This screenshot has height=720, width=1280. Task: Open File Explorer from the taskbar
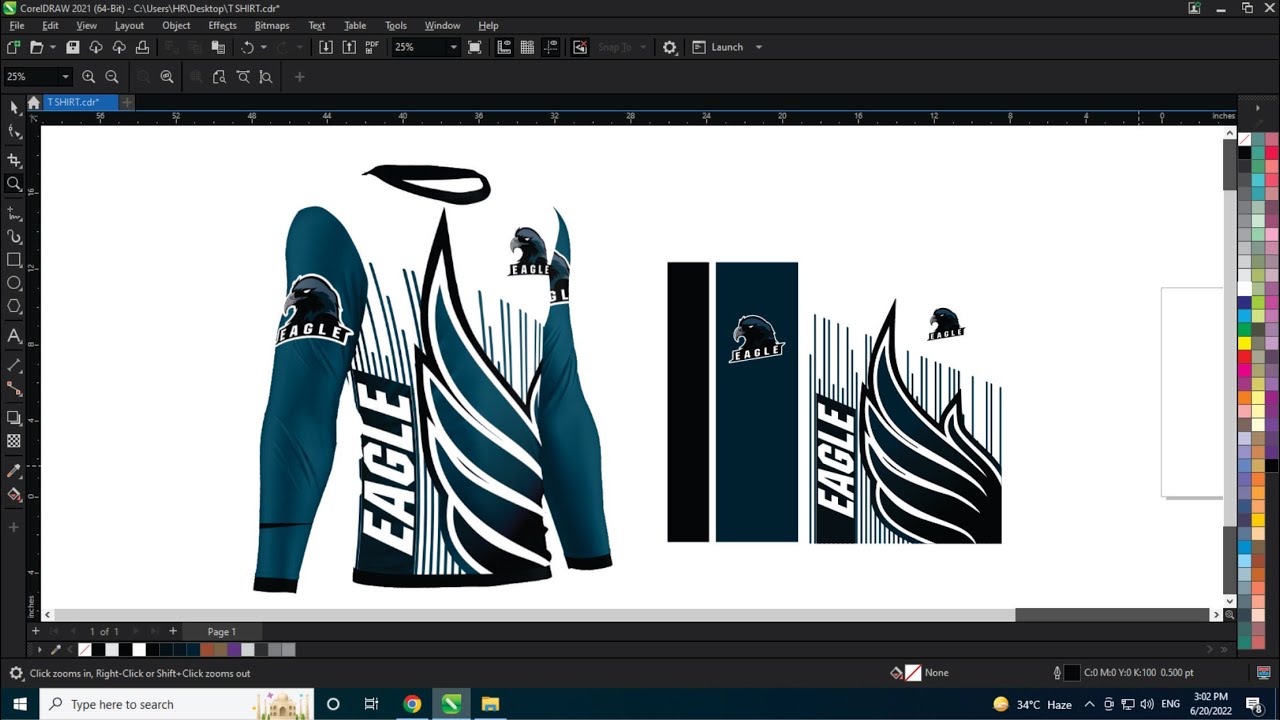[490, 704]
